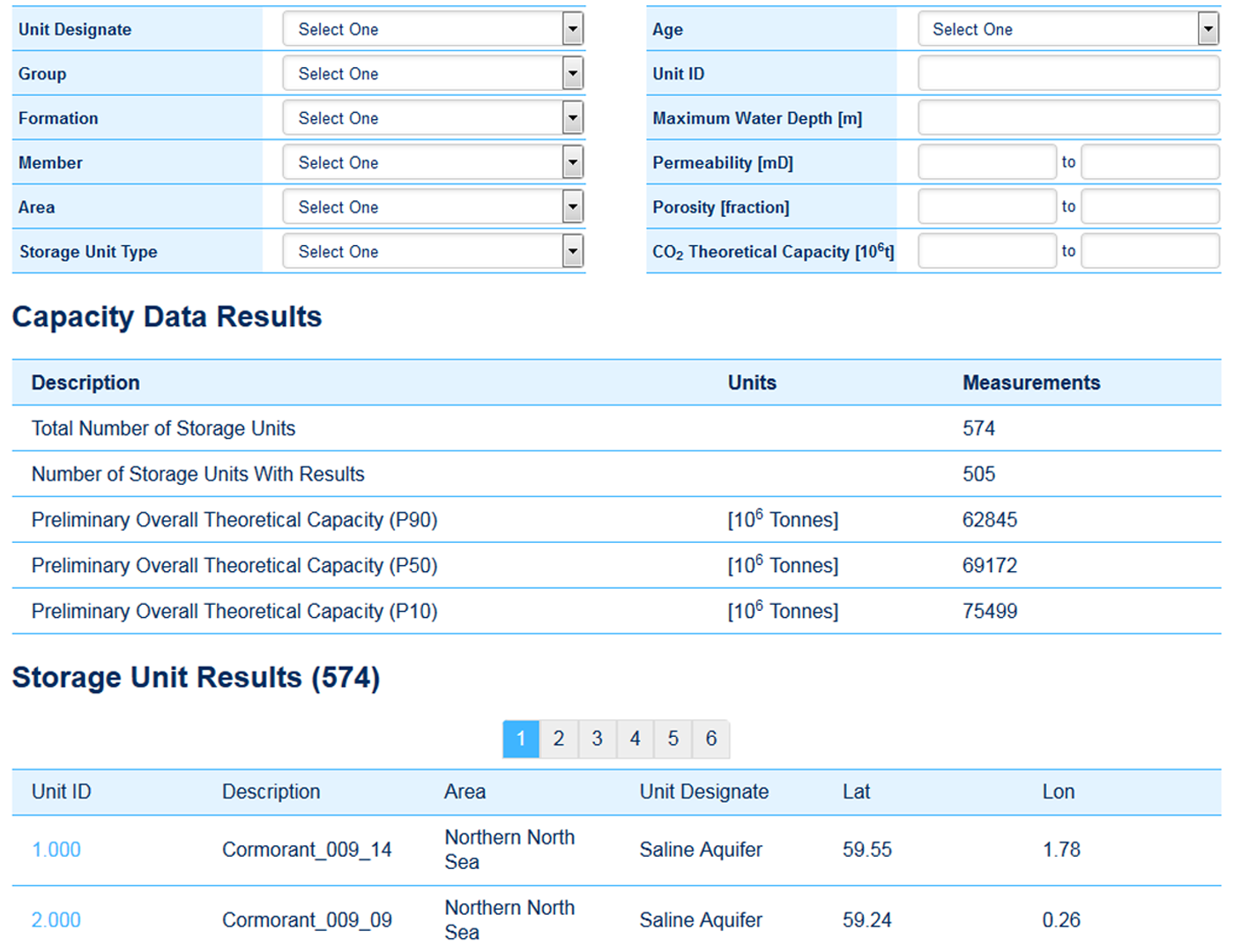Click the Lon column header
1234x952 pixels.
[1059, 792]
